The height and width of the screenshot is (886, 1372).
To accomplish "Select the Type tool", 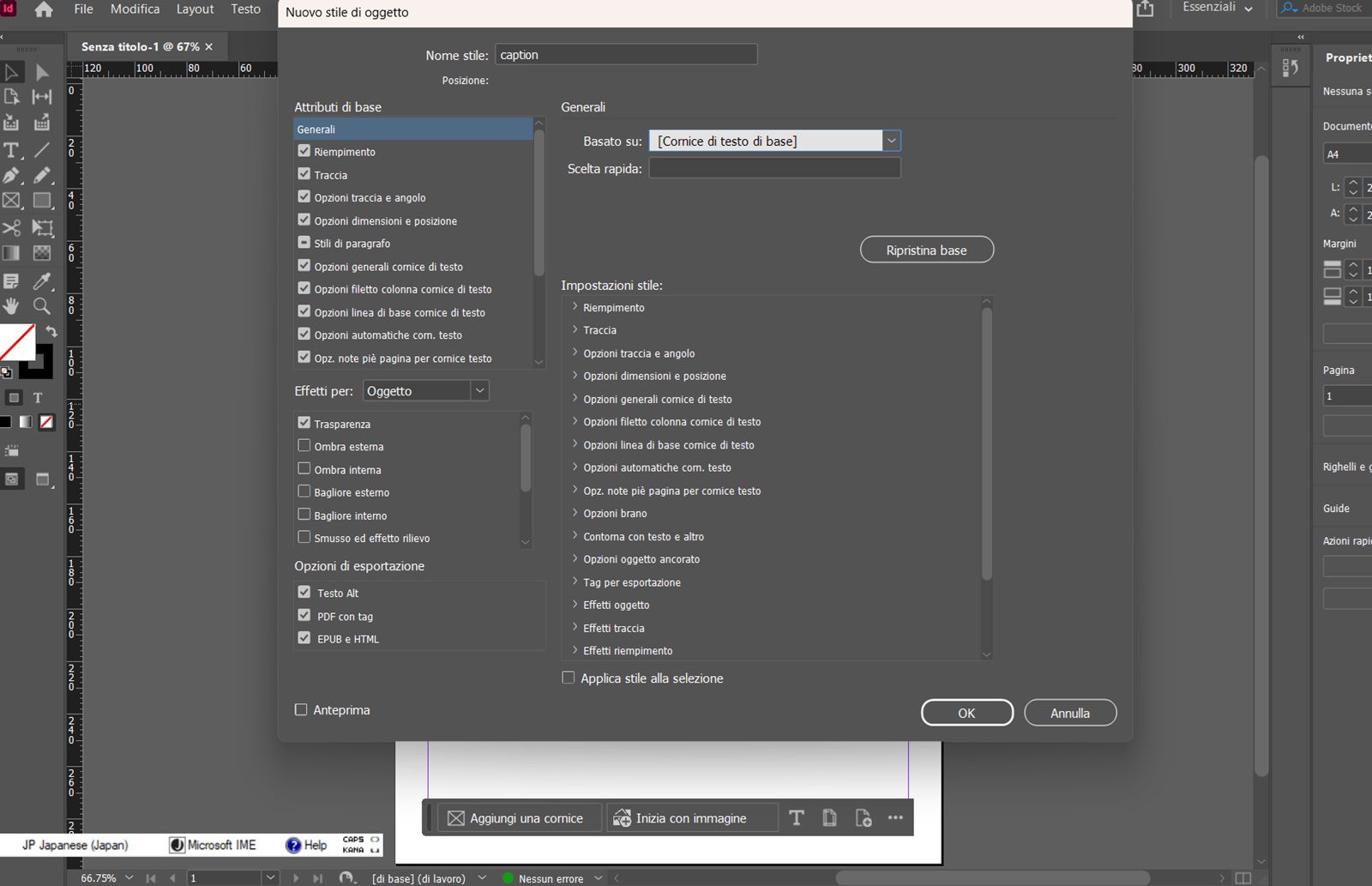I will (x=12, y=150).
